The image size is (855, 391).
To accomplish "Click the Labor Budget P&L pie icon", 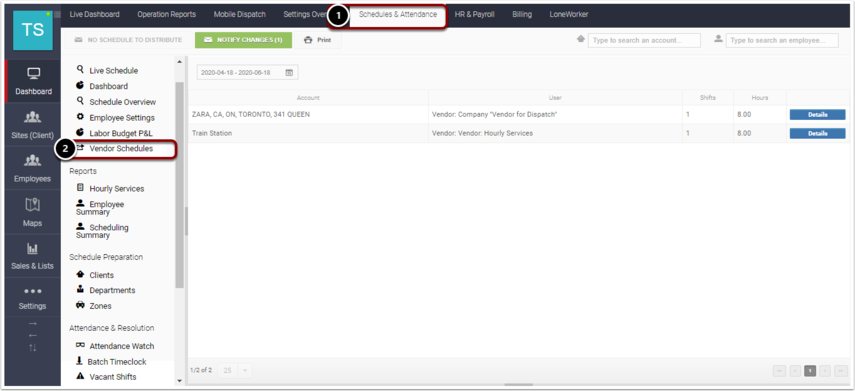I will point(80,132).
